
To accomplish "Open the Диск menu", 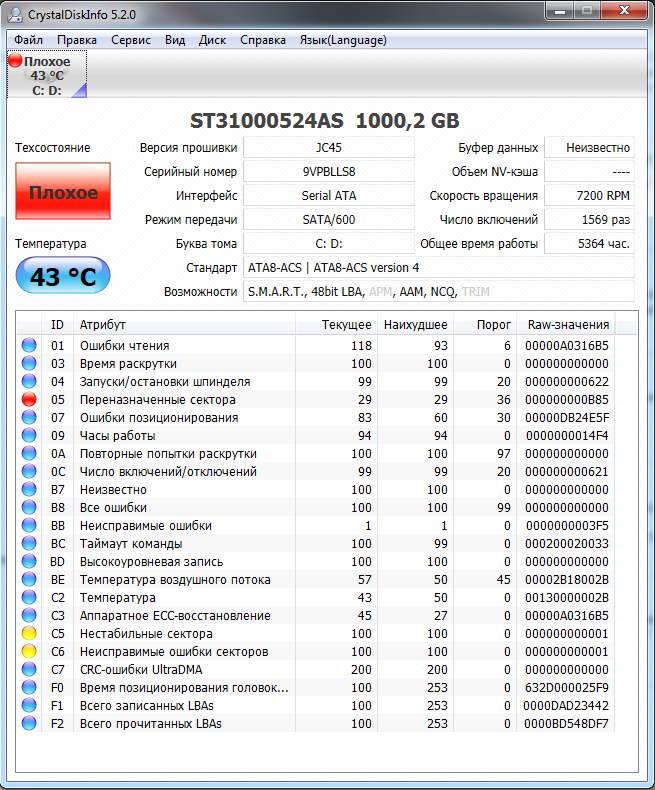I will (x=212, y=40).
